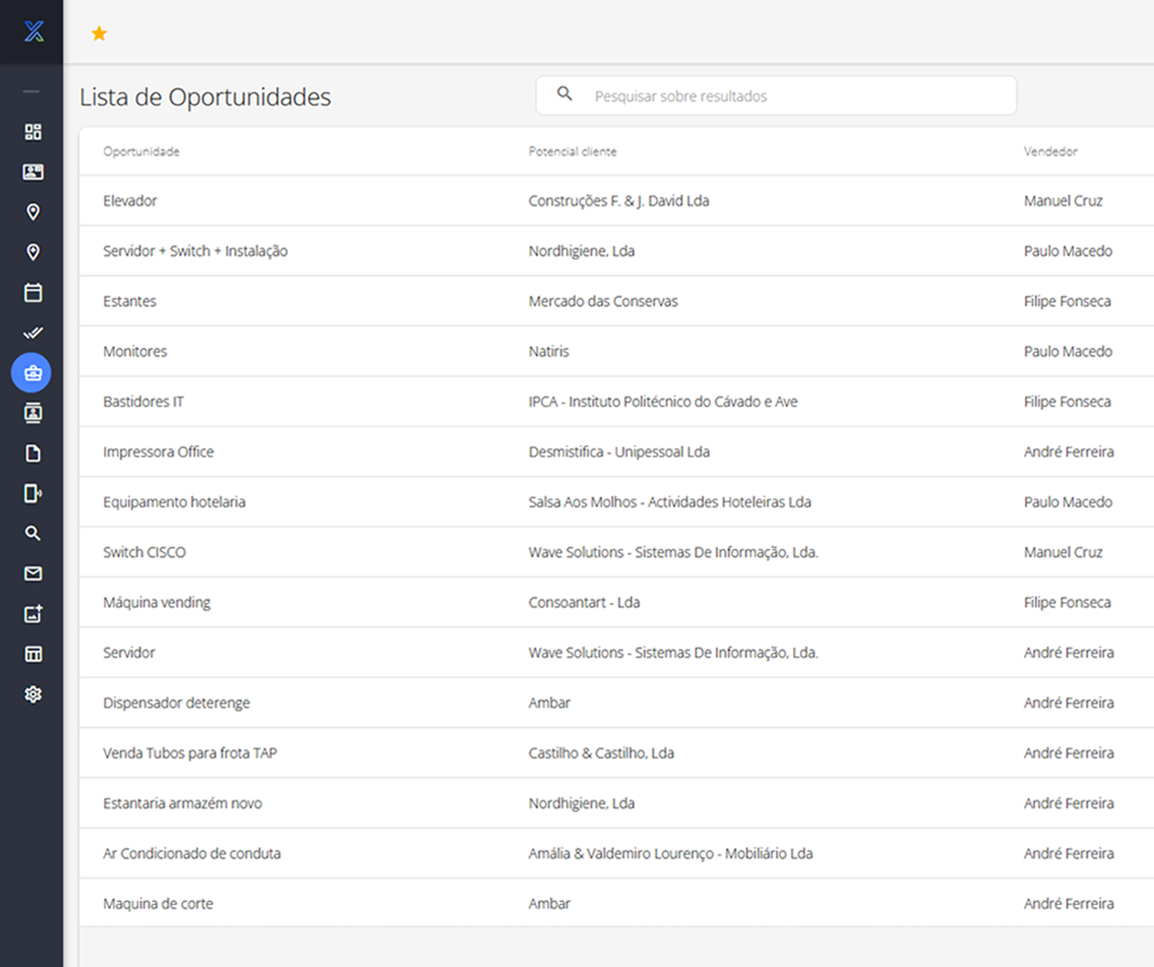The height and width of the screenshot is (967, 1154).
Task: Click the magnifier search icon in sidebar
Action: [x=33, y=534]
